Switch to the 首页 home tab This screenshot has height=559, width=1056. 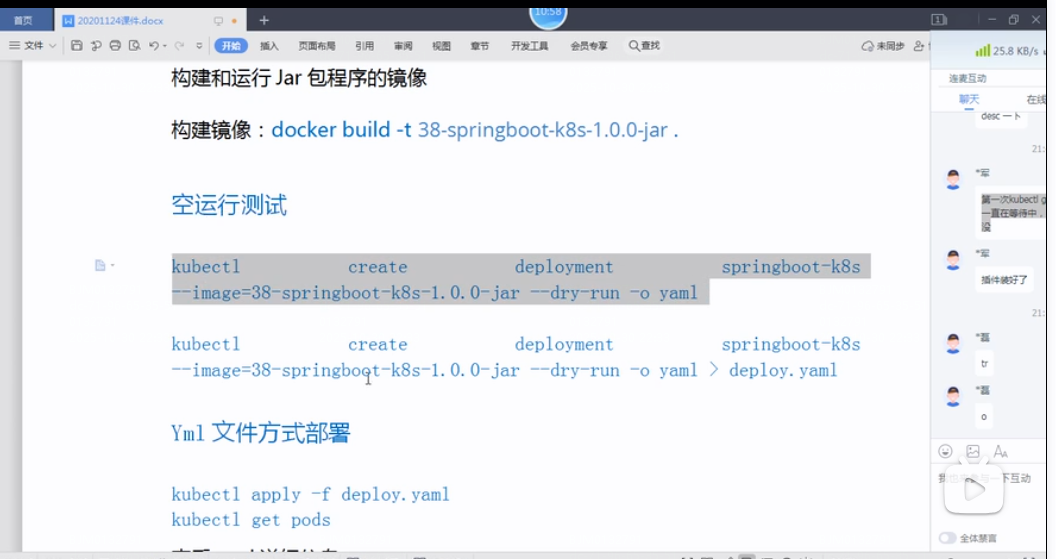tap(26, 20)
